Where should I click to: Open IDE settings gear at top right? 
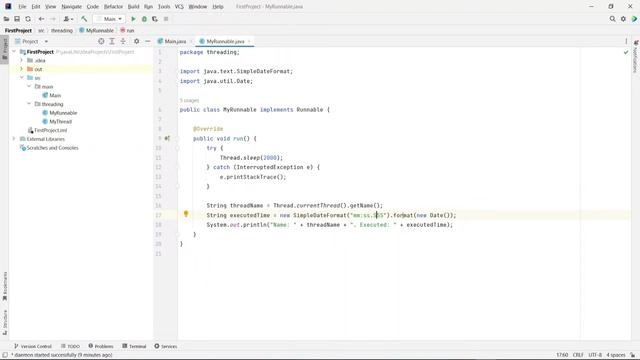623,19
